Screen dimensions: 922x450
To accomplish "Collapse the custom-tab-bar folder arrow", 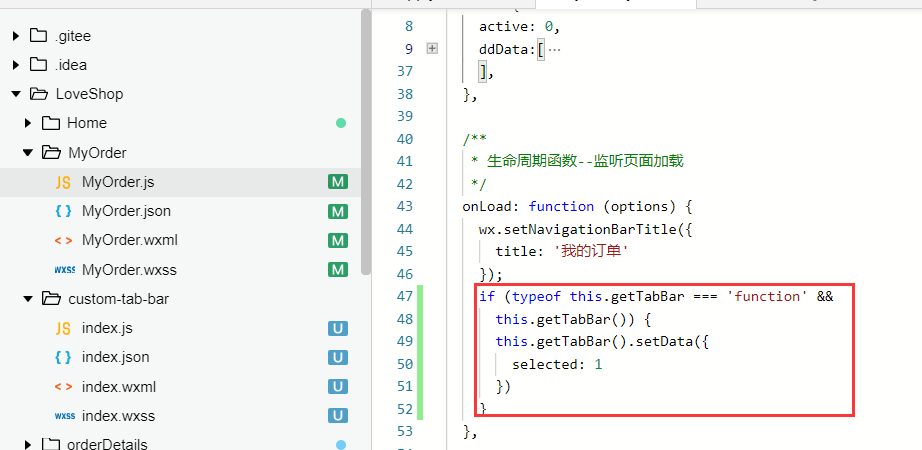I will 28,299.
